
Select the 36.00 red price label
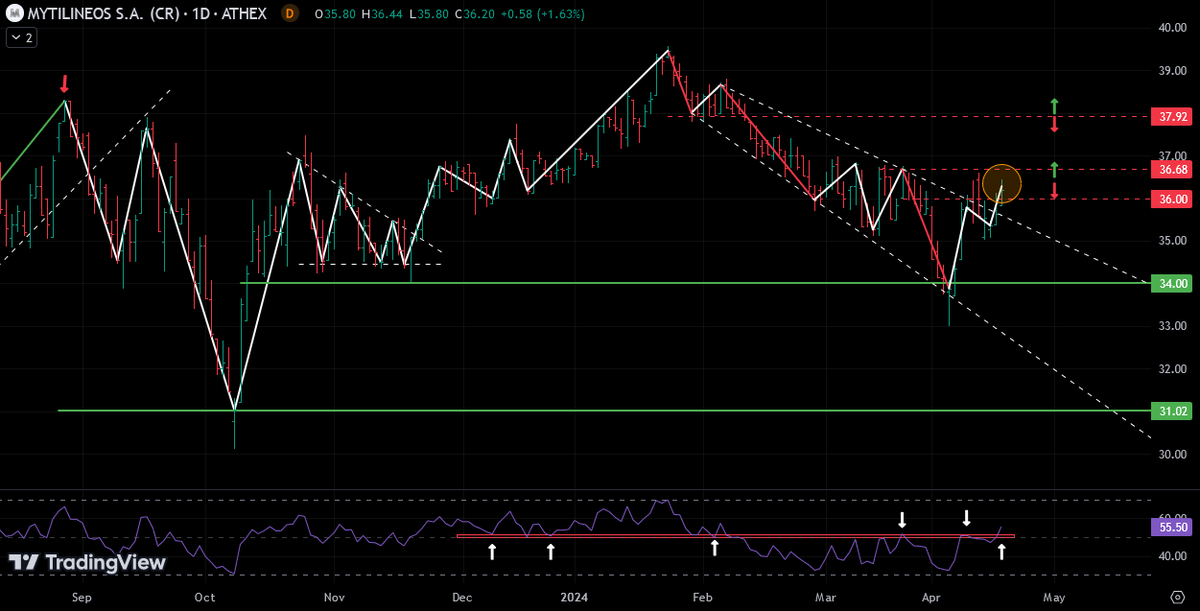[1169, 199]
